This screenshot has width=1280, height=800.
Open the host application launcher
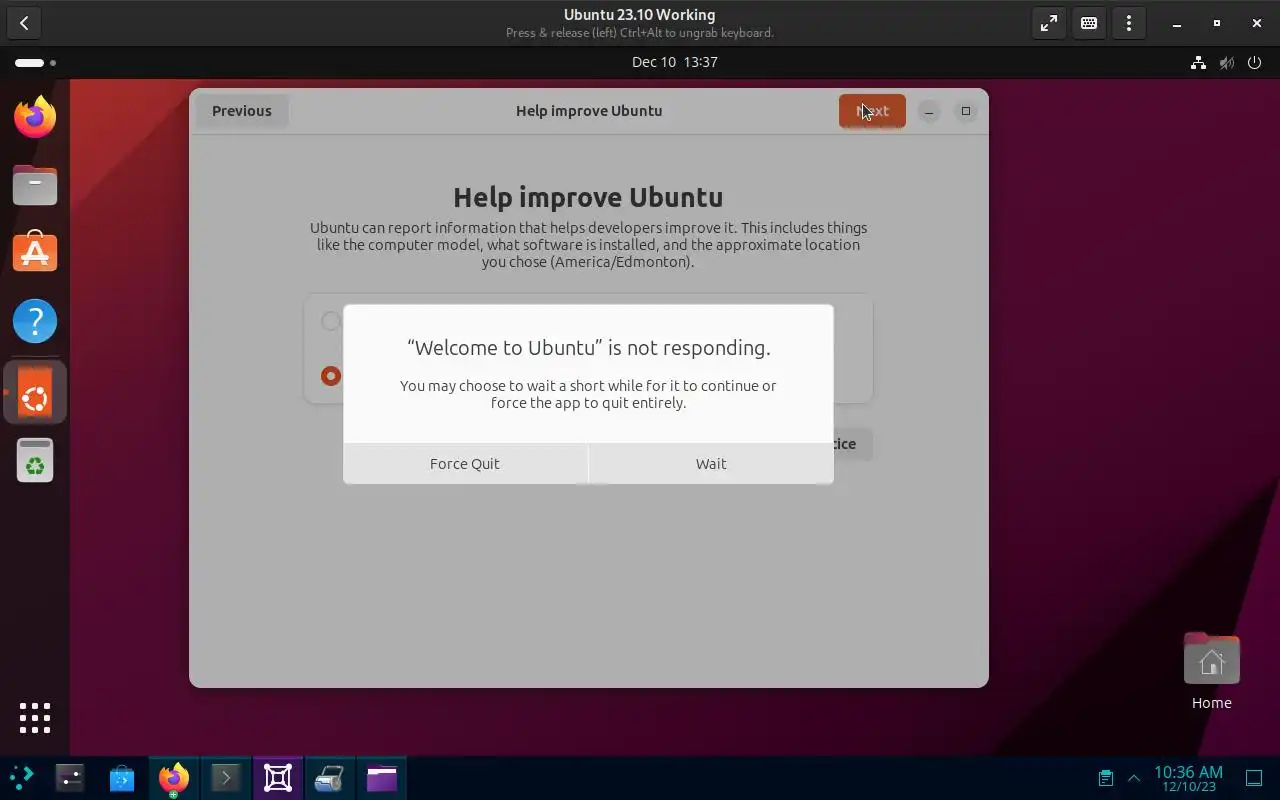[x=22, y=778]
